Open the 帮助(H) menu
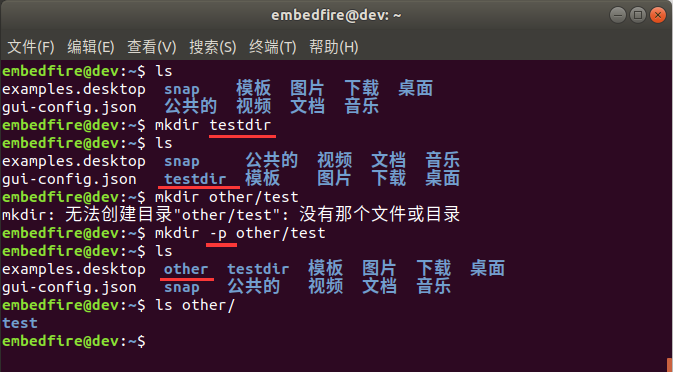Viewport: 673px width, 372px height. (x=333, y=47)
